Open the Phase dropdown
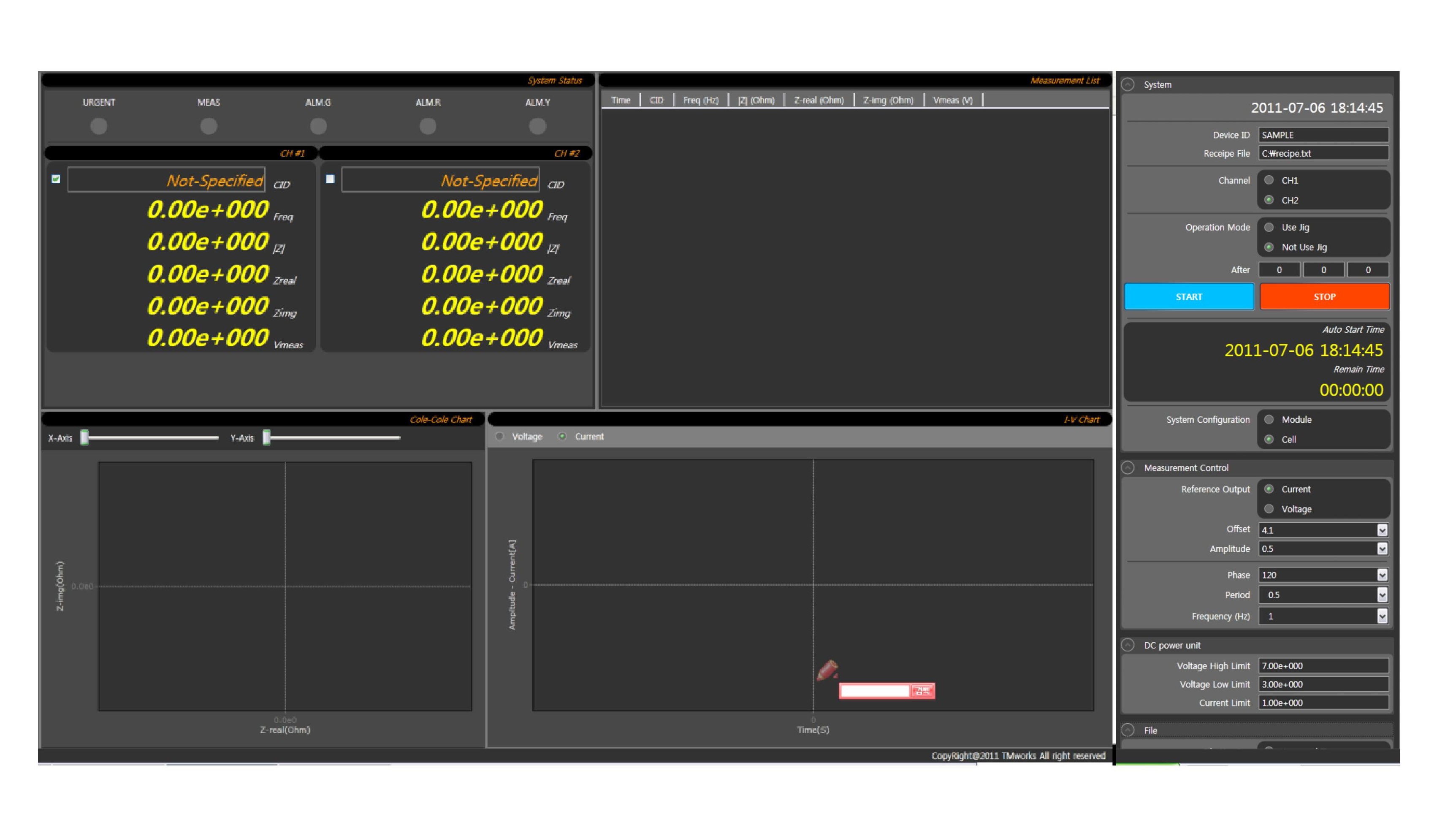 pos(1382,575)
